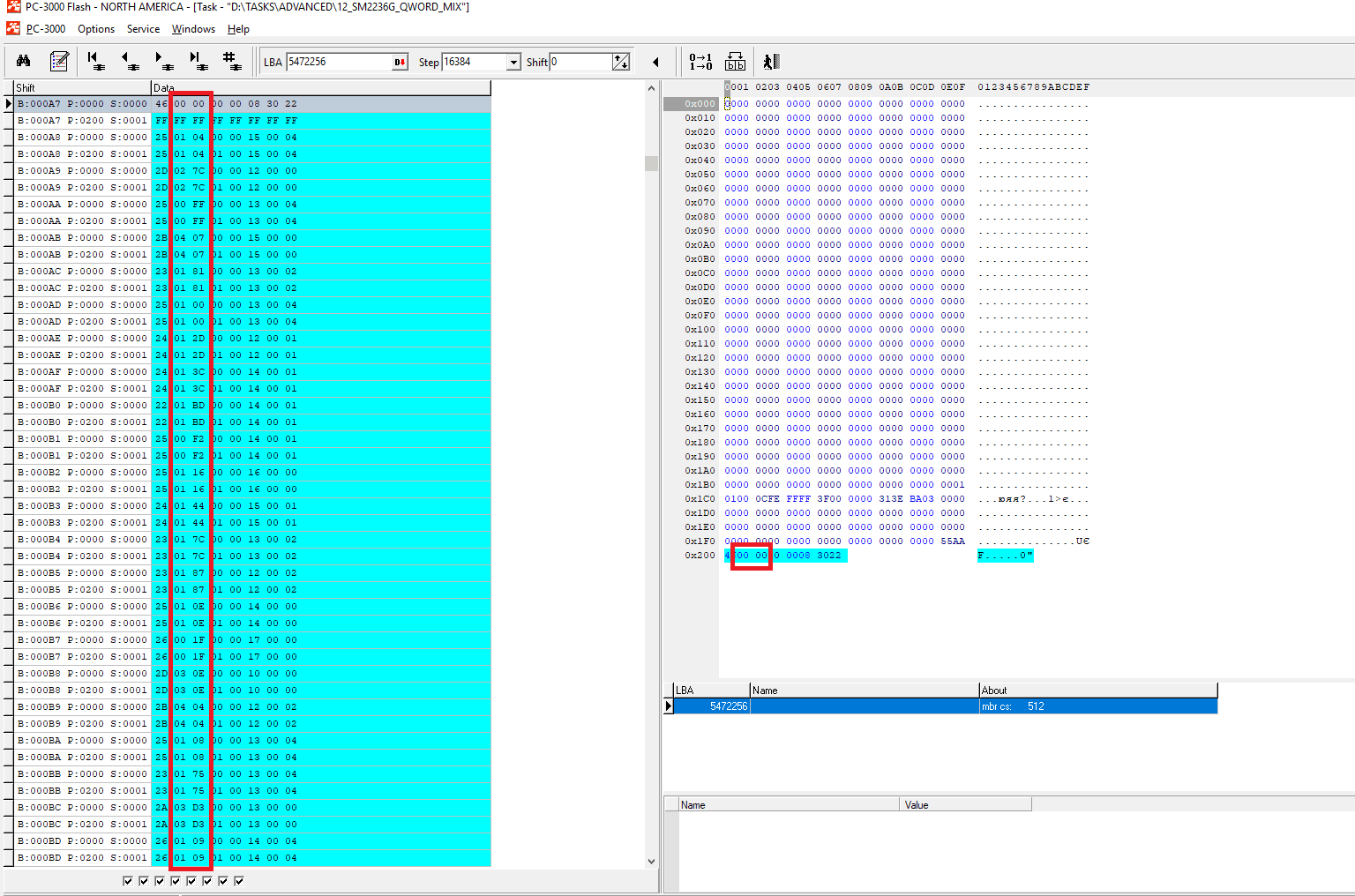Screen dimensions: 1355x896
Task: Toggle the fifth checkbox below the data table
Action: pos(191,881)
